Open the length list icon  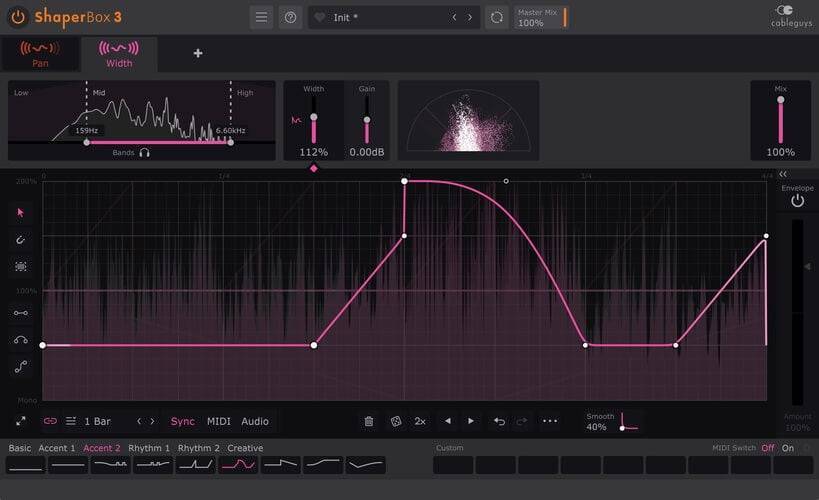71,421
